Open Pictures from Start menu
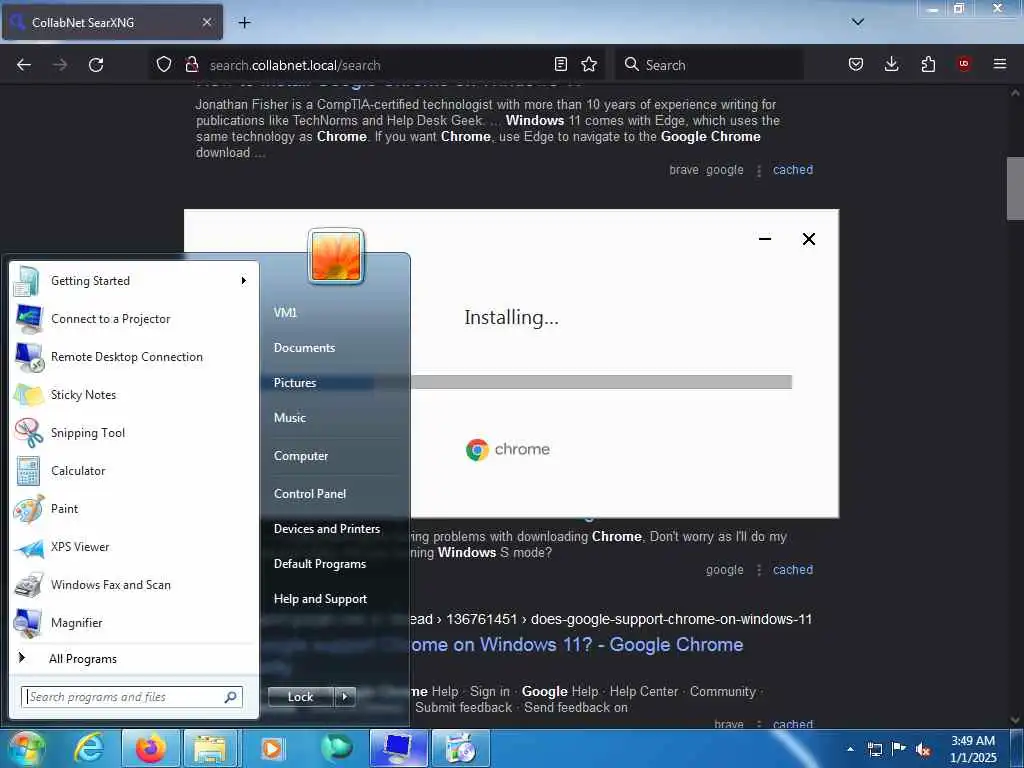This screenshot has width=1024, height=768. point(295,383)
